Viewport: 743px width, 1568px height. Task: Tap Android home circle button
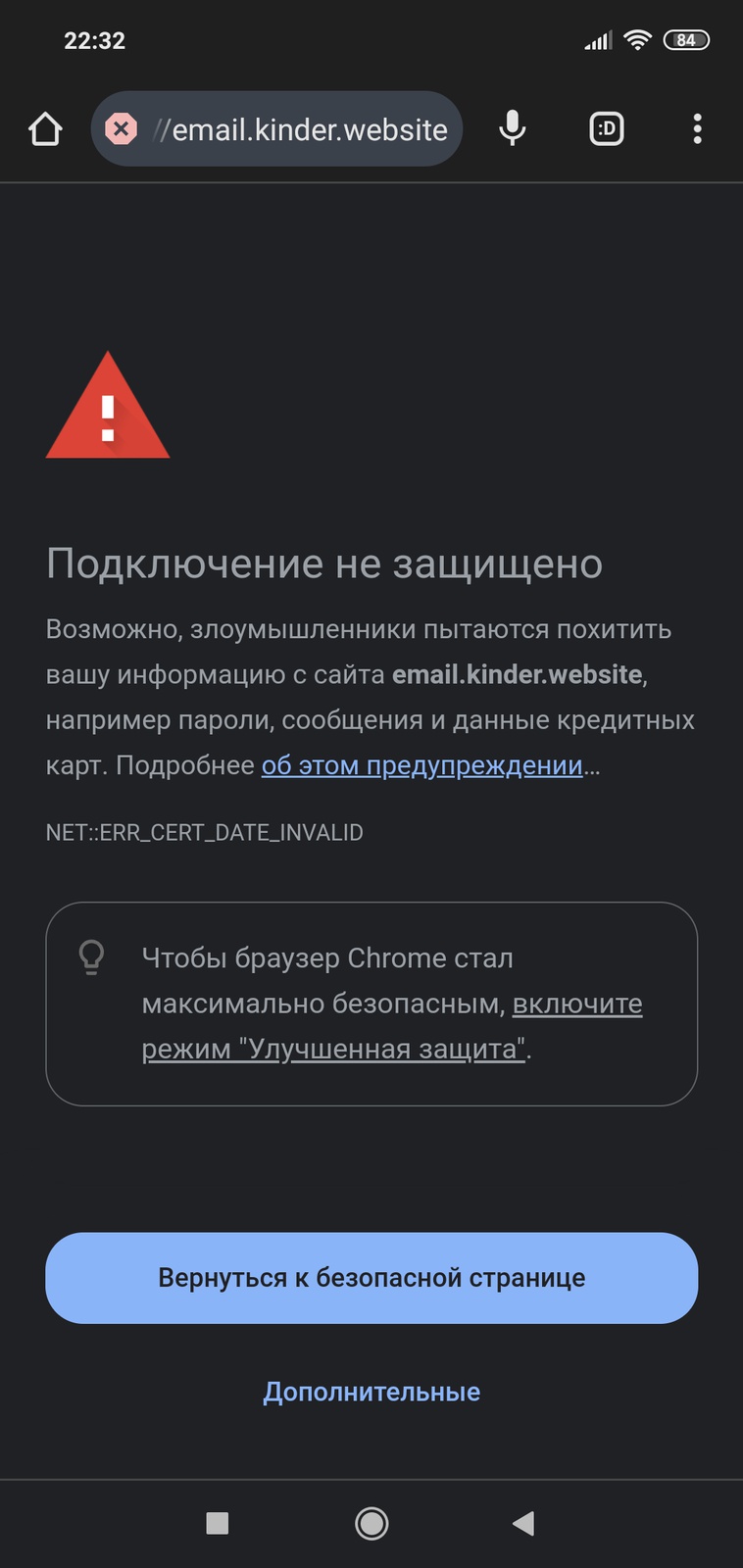pyautogui.click(x=371, y=1523)
